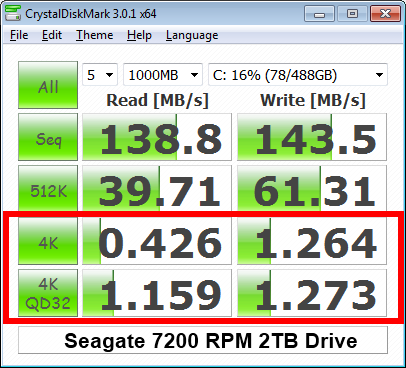Image resolution: width=406 pixels, height=368 pixels.
Task: Minimize the CrystalDiskMark window
Action: [x=319, y=14]
